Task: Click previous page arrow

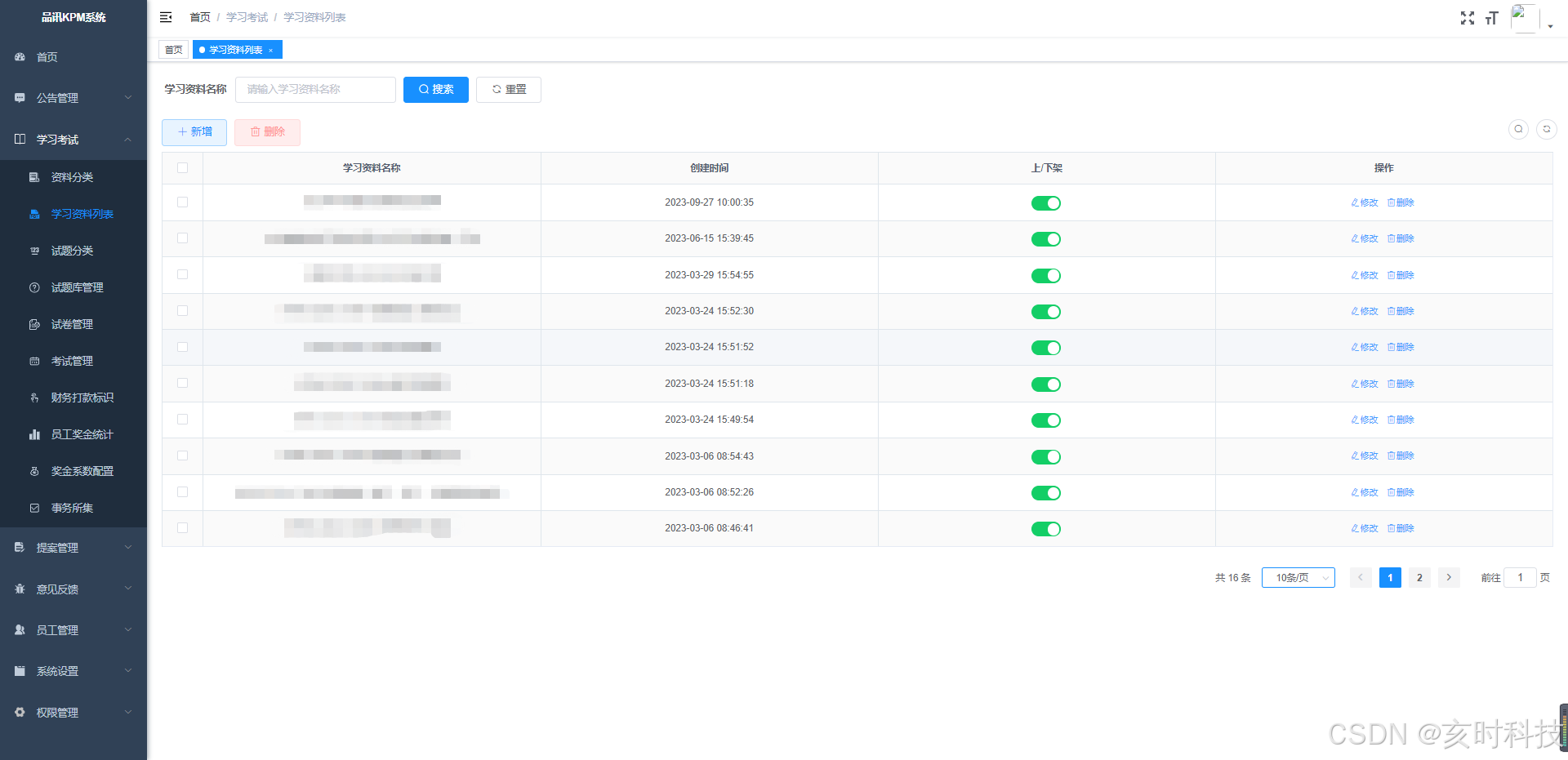Action: point(1361,578)
